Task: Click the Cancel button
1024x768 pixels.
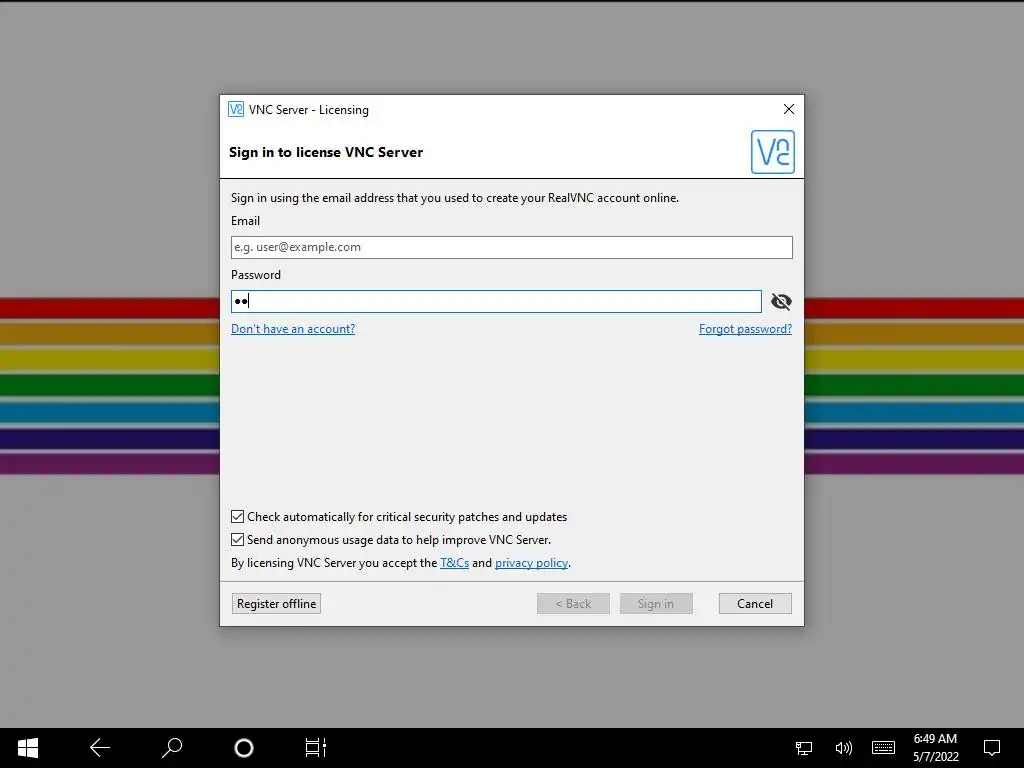Action: [755, 603]
